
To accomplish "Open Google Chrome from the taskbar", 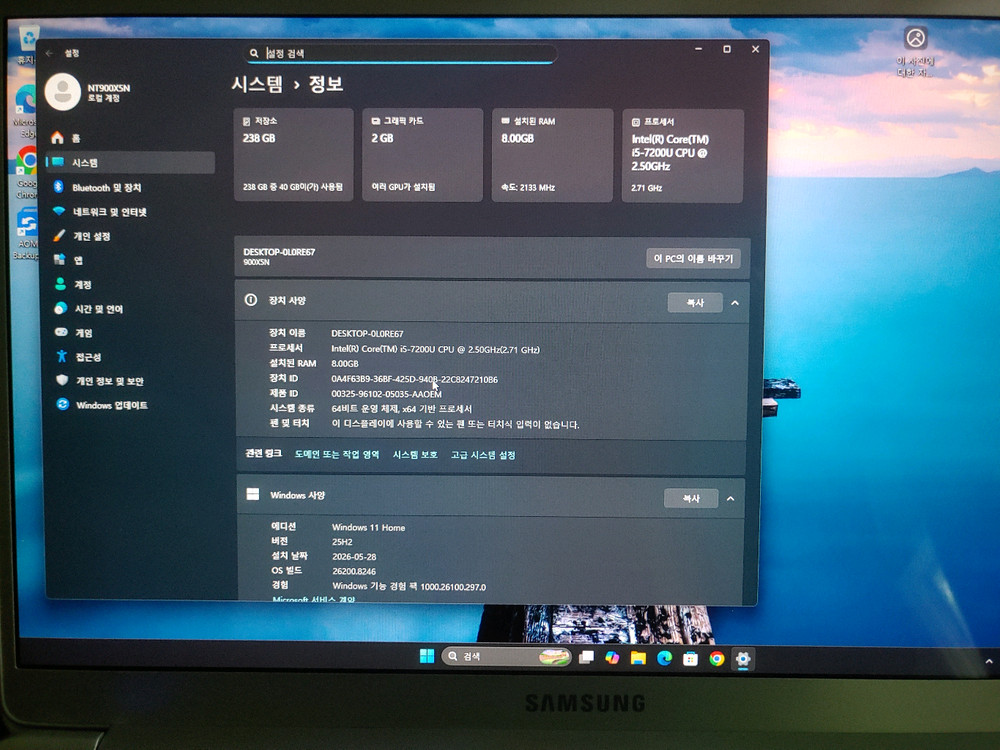I will pos(717,659).
